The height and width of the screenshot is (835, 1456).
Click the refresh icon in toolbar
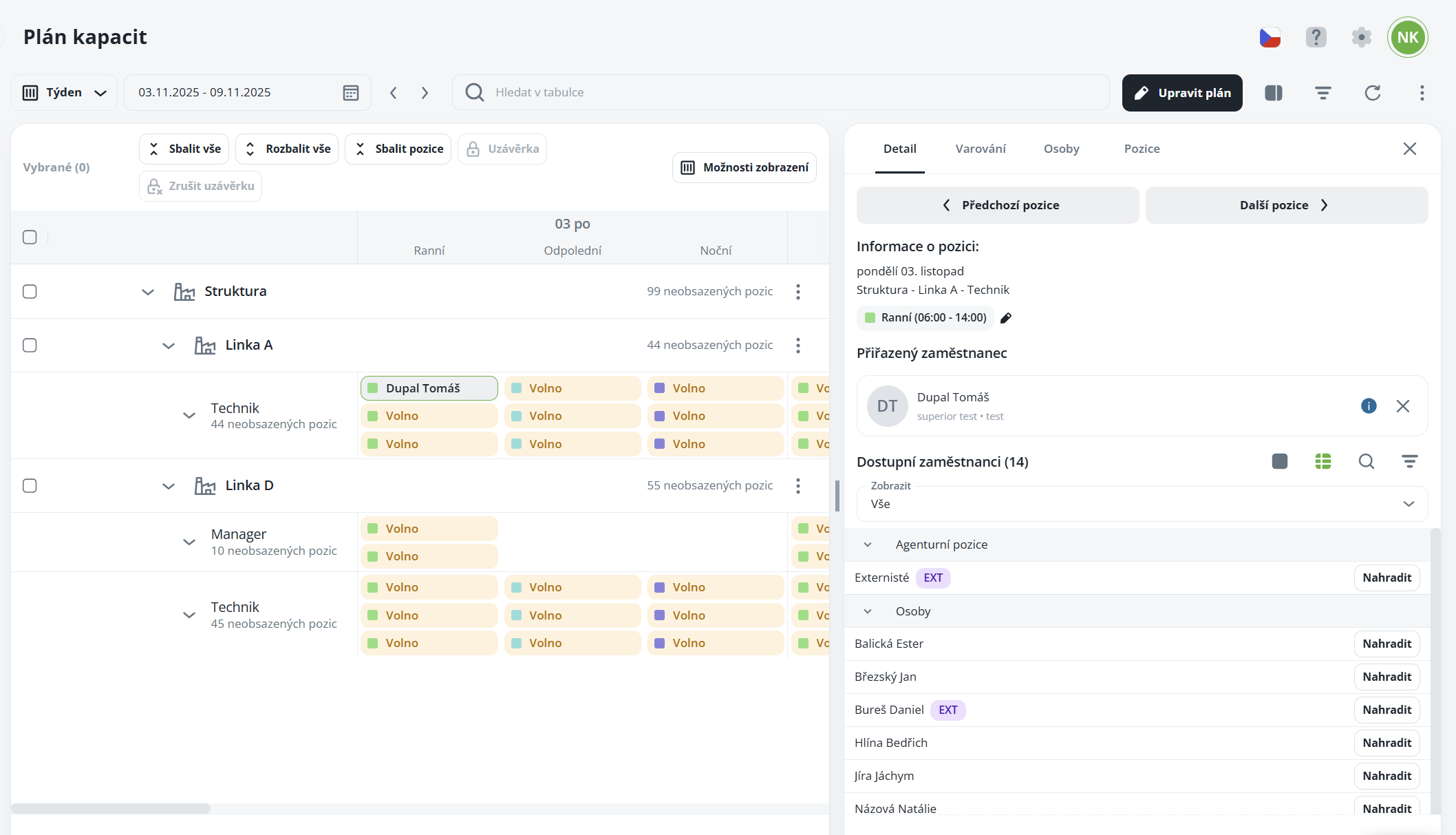coord(1373,93)
